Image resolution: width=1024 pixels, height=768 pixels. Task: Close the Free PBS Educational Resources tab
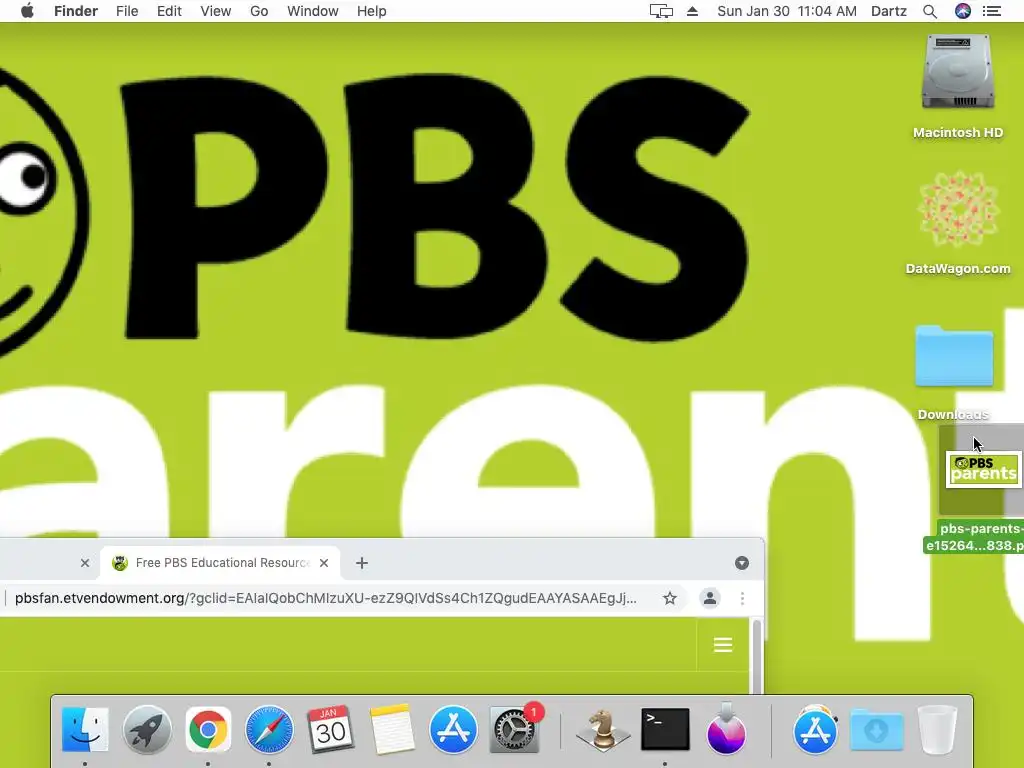click(324, 563)
